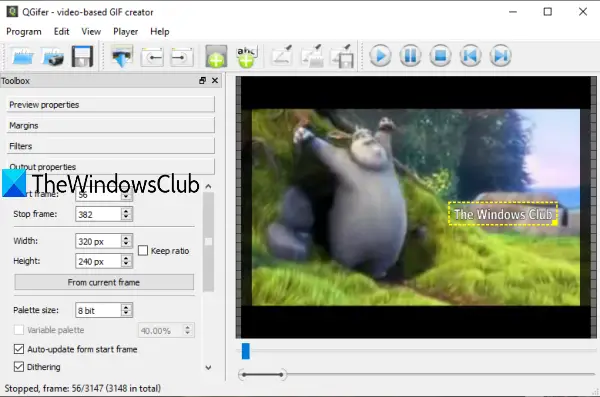Screen dimensions: 600x397
Task: Toggle the Keep ratio checkbox
Action: click(x=143, y=251)
